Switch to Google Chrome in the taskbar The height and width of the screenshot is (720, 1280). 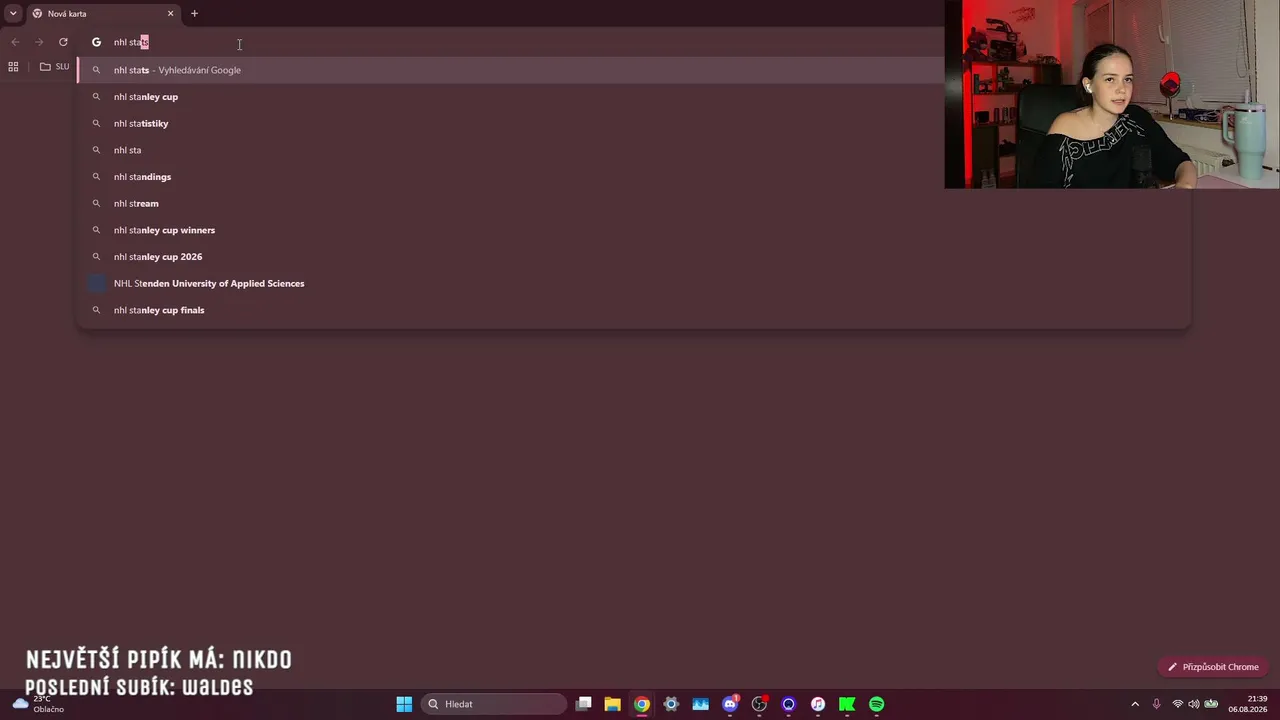pos(642,704)
